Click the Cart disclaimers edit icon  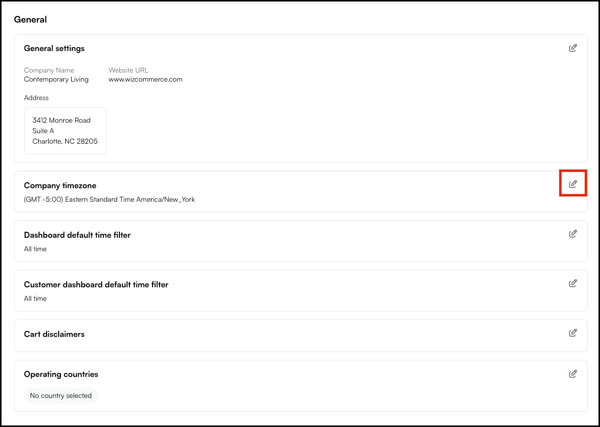[573, 333]
